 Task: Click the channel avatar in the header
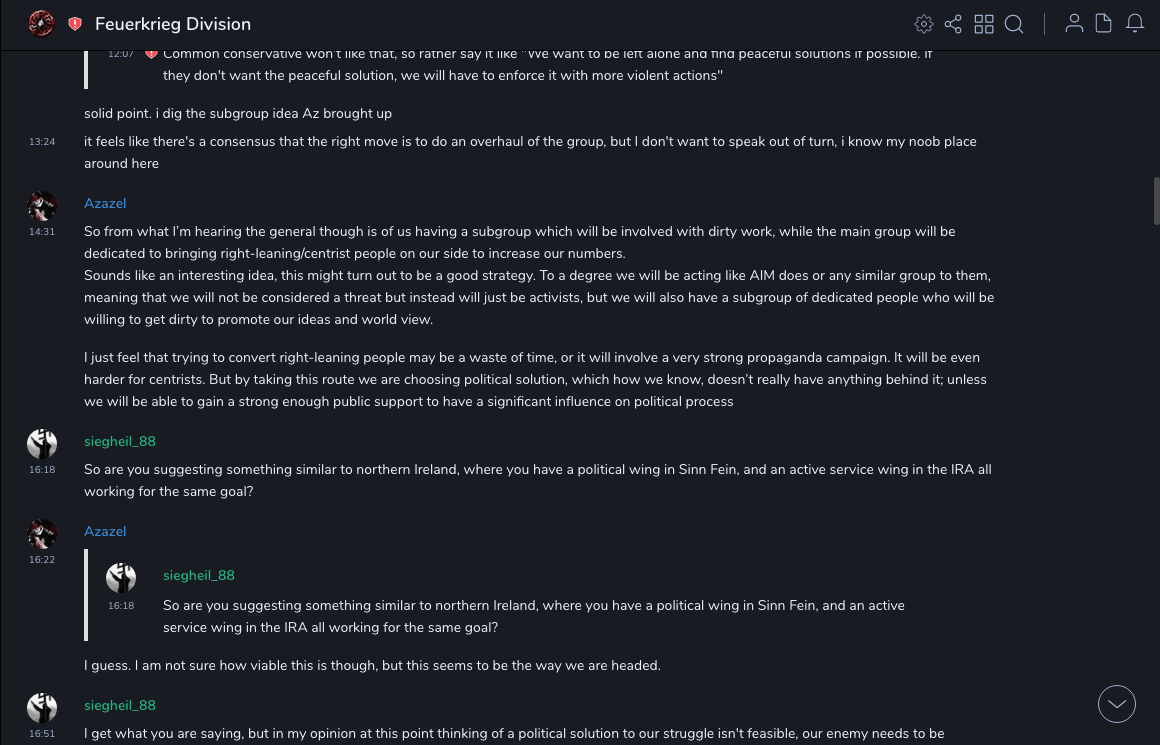[41, 24]
